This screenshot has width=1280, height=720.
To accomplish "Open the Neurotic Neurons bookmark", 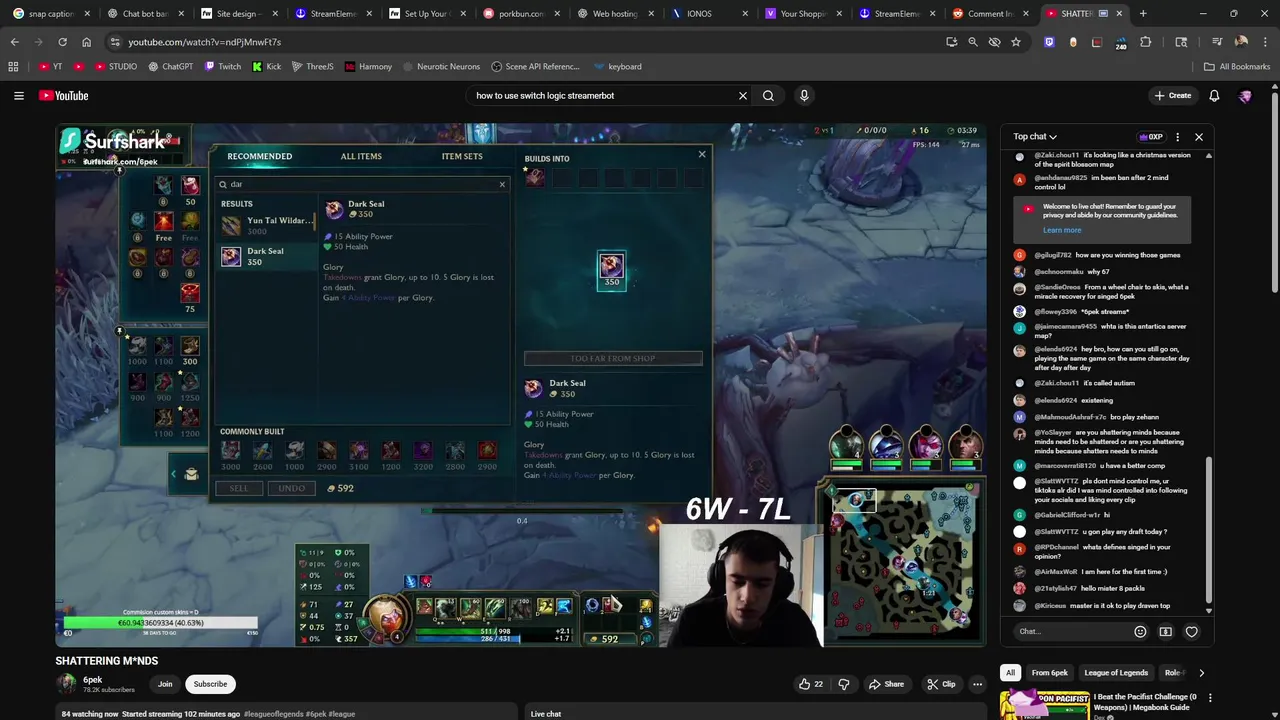I will tap(441, 67).
